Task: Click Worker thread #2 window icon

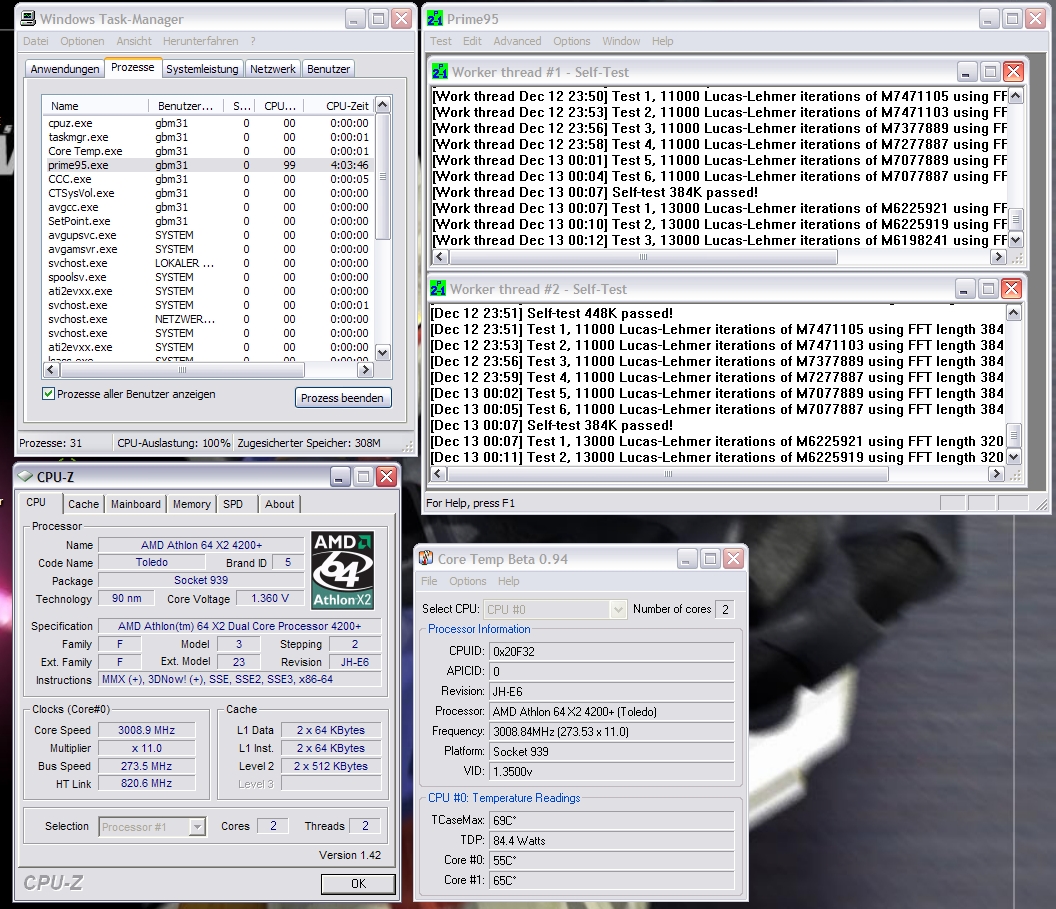Action: (x=438, y=288)
